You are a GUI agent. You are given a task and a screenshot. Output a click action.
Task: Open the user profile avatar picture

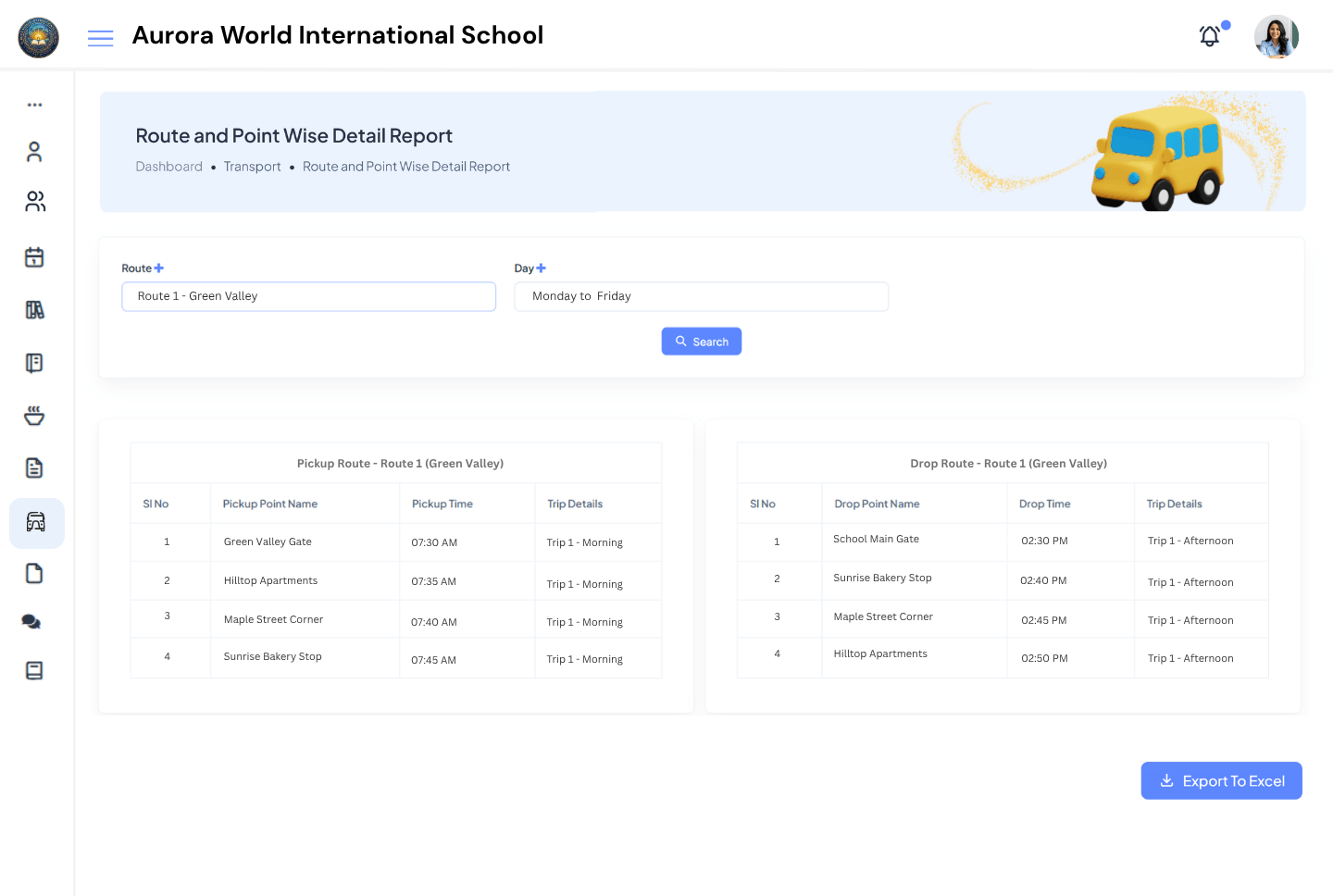coord(1276,37)
